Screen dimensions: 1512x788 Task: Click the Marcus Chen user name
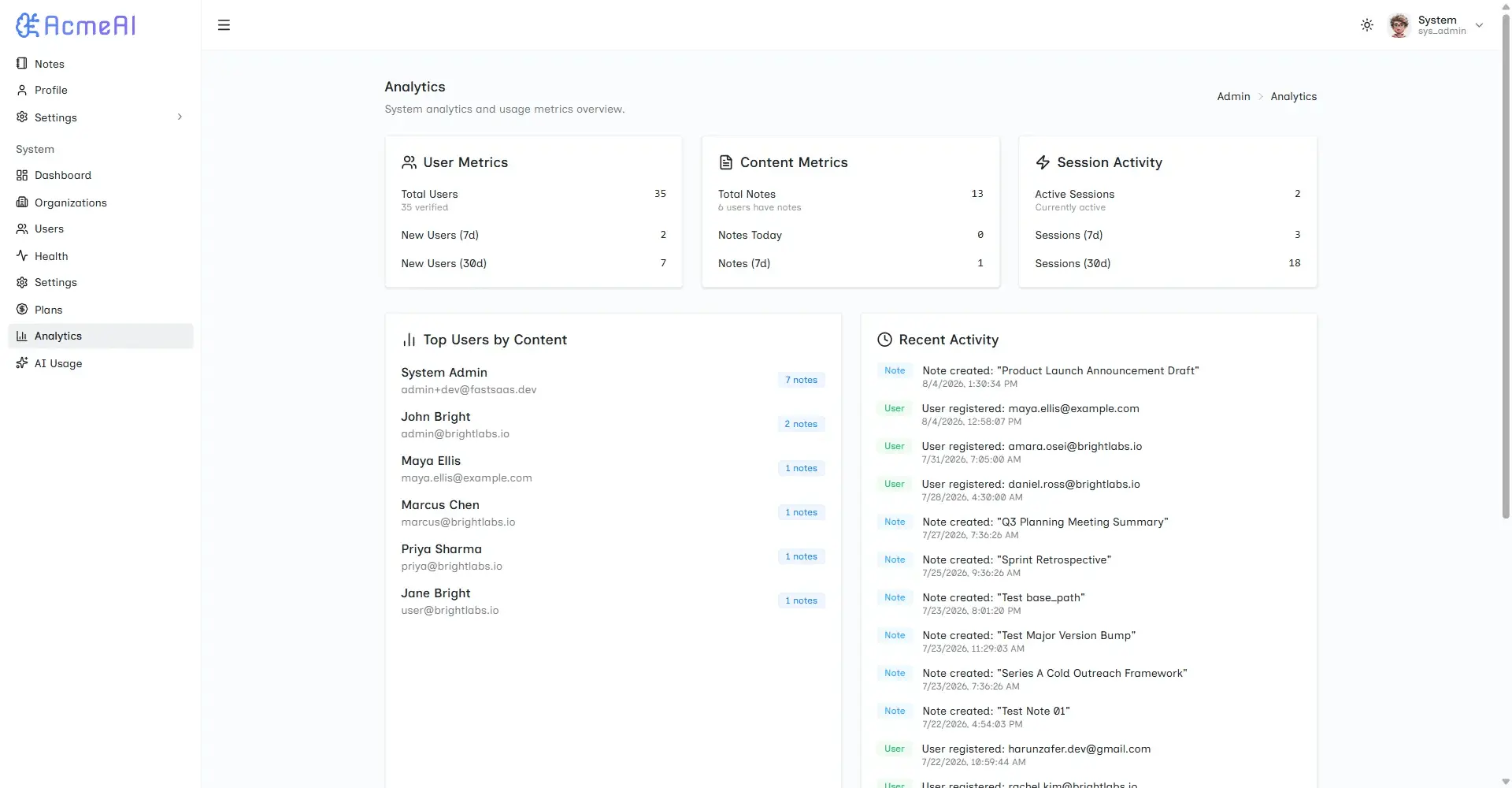(440, 505)
